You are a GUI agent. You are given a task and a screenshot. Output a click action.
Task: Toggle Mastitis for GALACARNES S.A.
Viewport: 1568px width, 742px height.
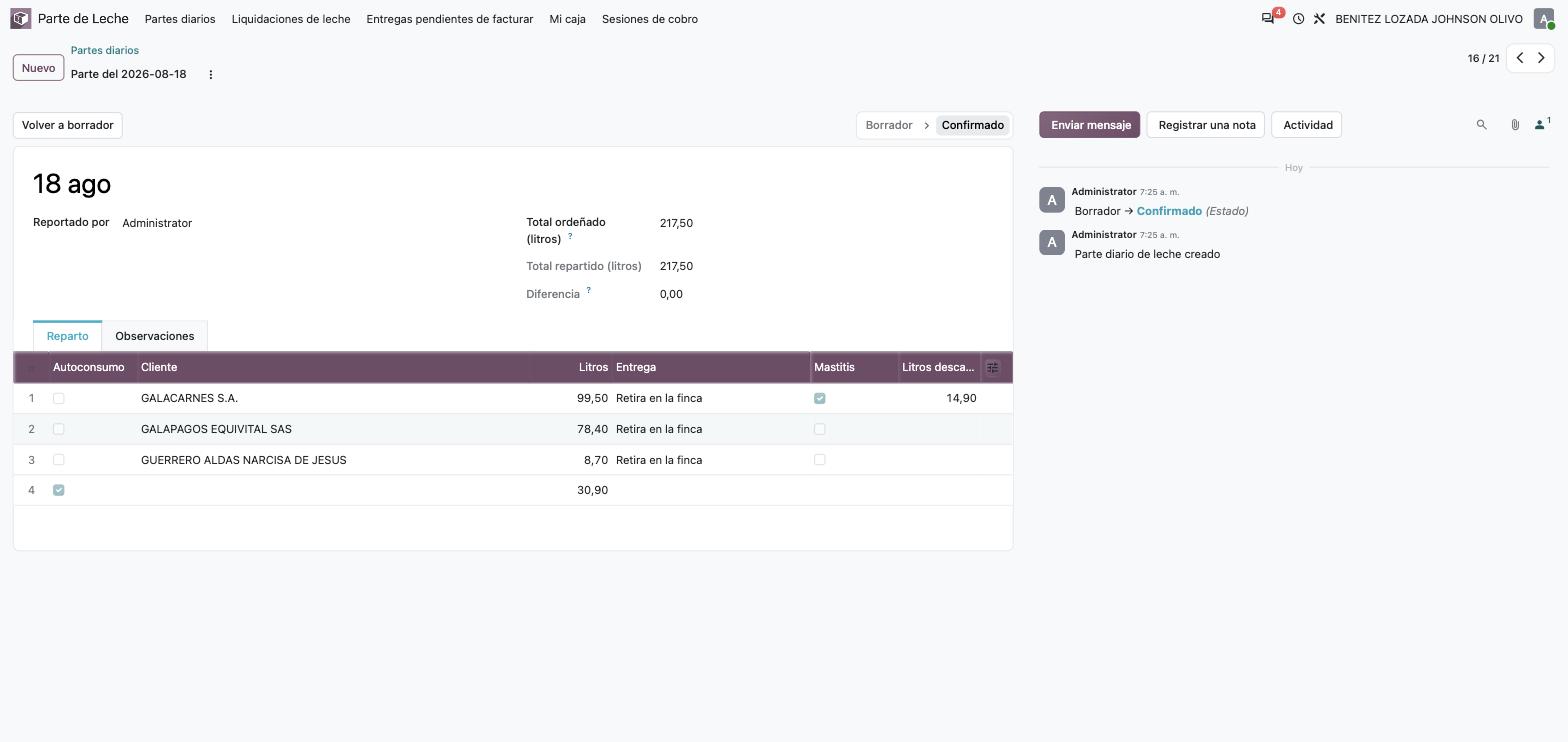820,399
